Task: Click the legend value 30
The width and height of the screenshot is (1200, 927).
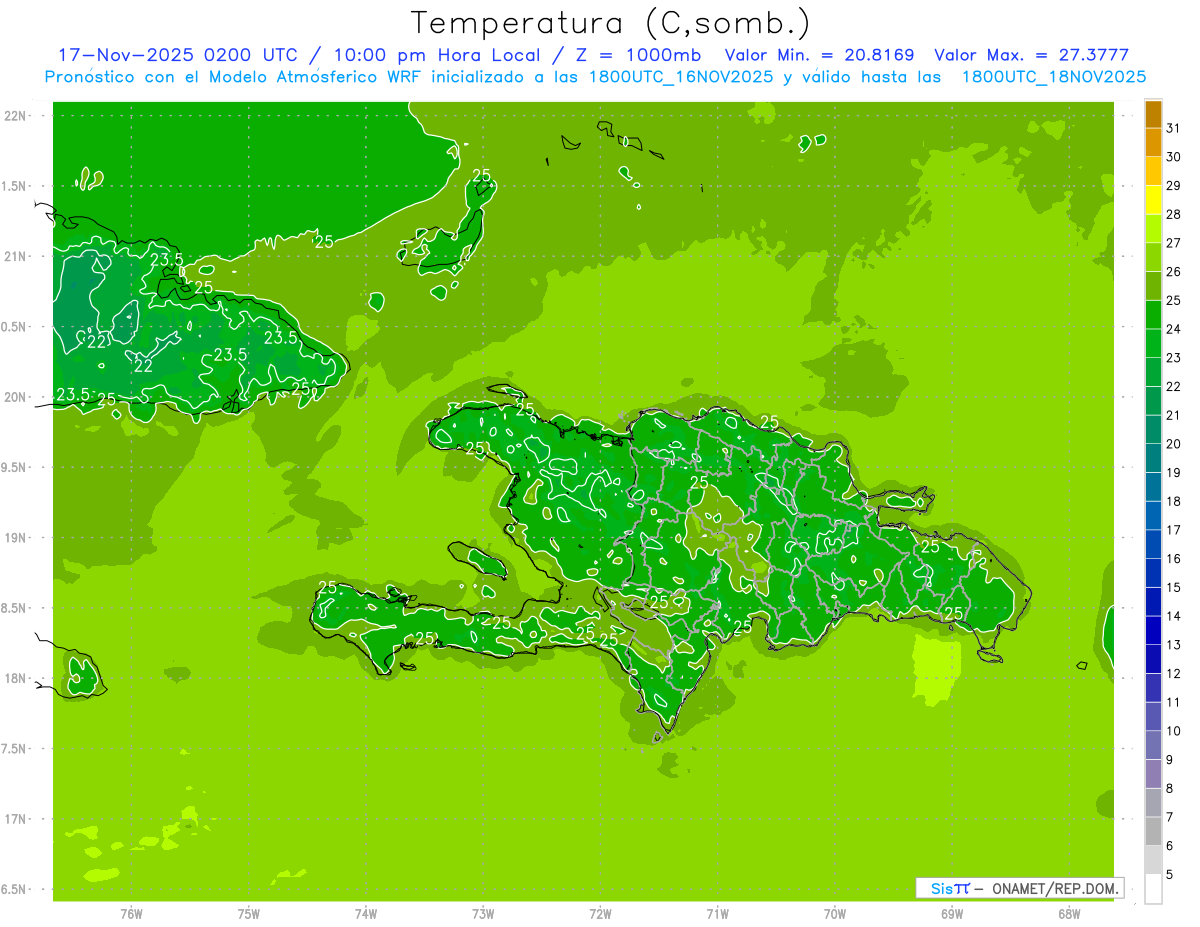Action: tap(1174, 157)
